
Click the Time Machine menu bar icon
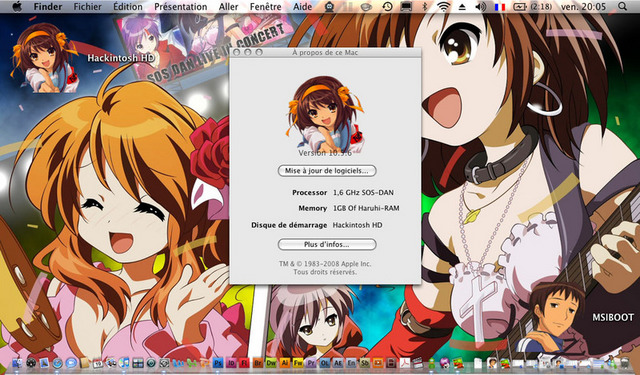pos(387,7)
